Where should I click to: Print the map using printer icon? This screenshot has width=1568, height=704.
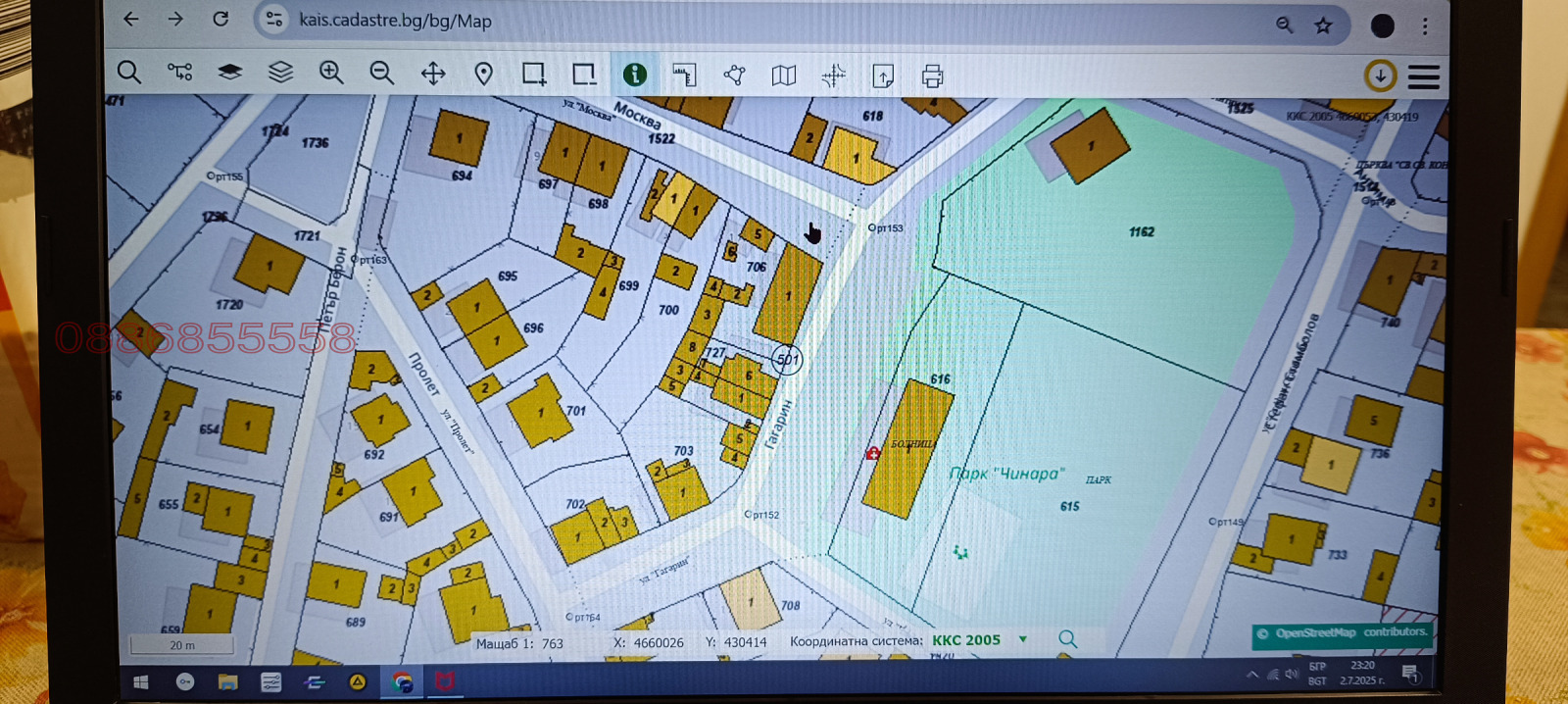pos(932,75)
